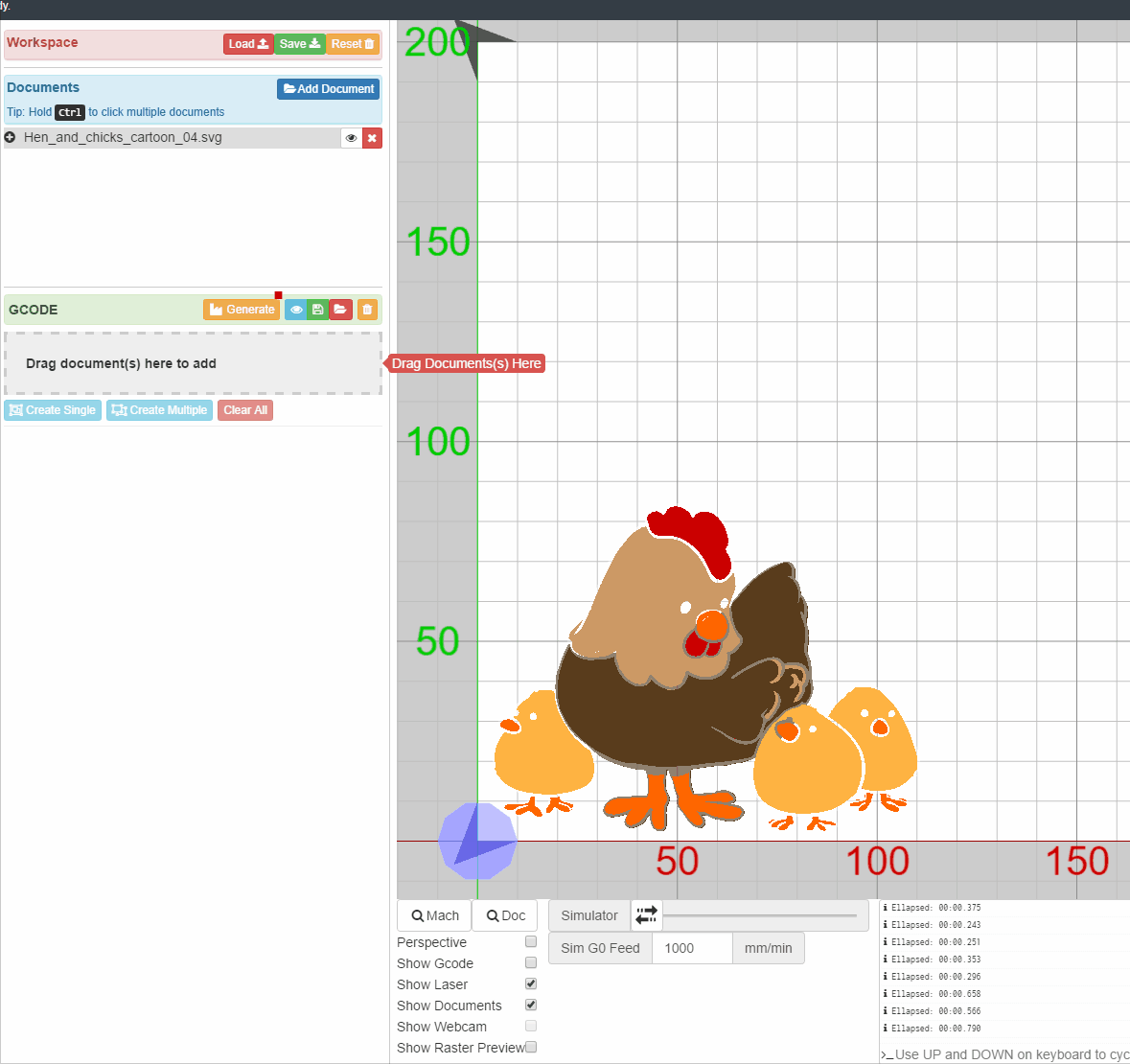Load a saved workspace file
This screenshot has height=1064, width=1130.
click(x=248, y=44)
